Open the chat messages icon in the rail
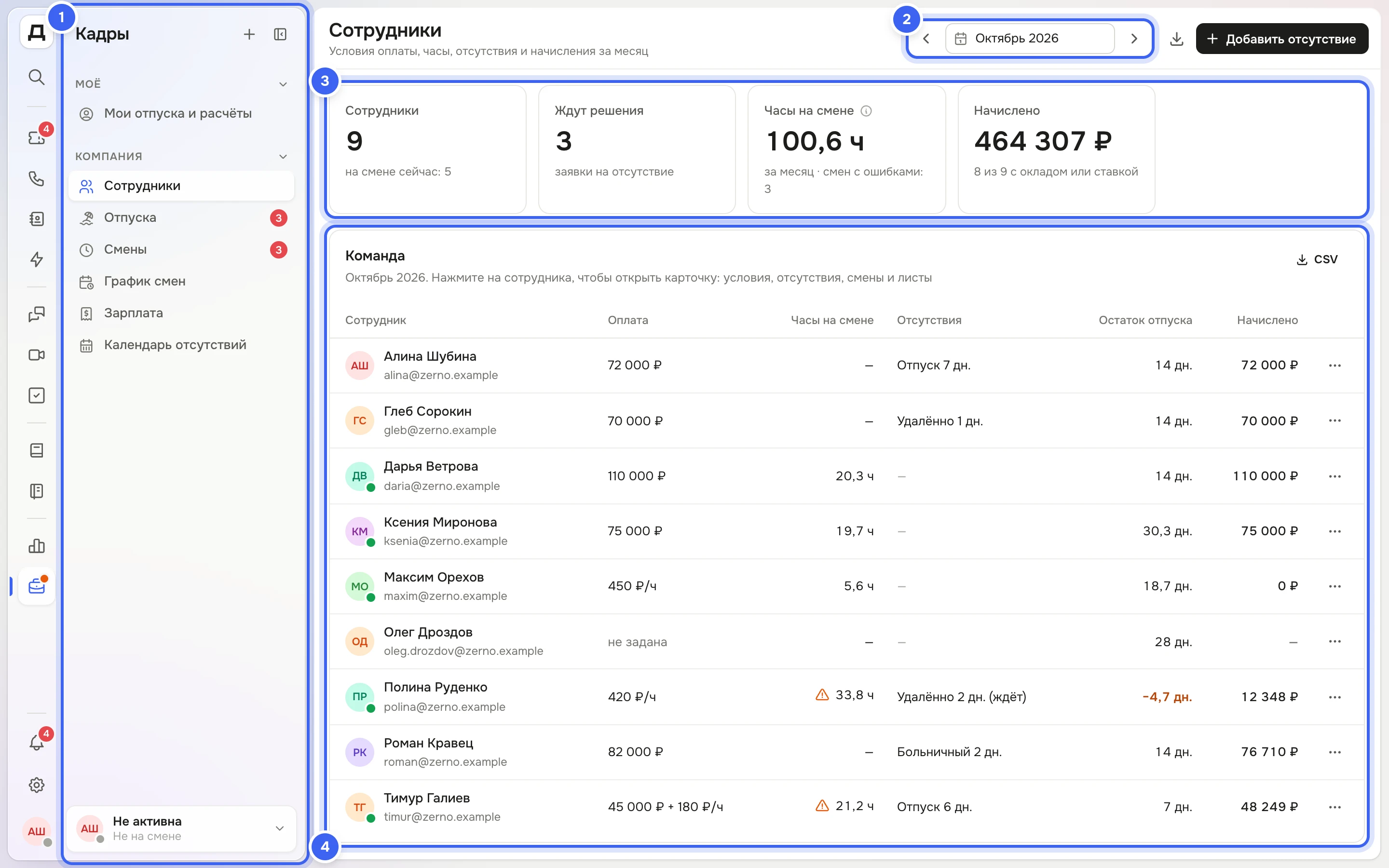The width and height of the screenshot is (1389, 868). point(36,314)
